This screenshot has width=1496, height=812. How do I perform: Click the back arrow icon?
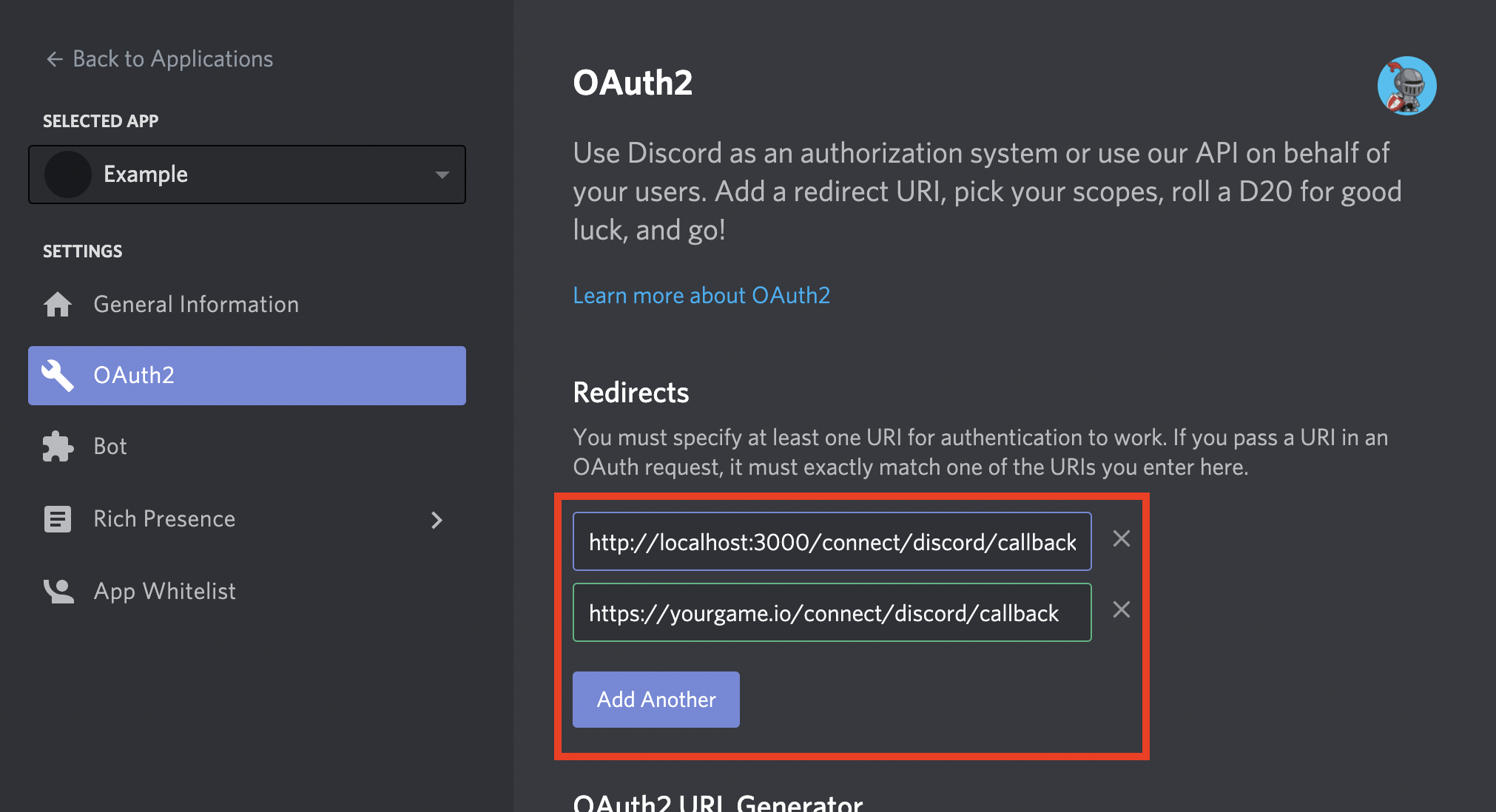click(x=54, y=59)
